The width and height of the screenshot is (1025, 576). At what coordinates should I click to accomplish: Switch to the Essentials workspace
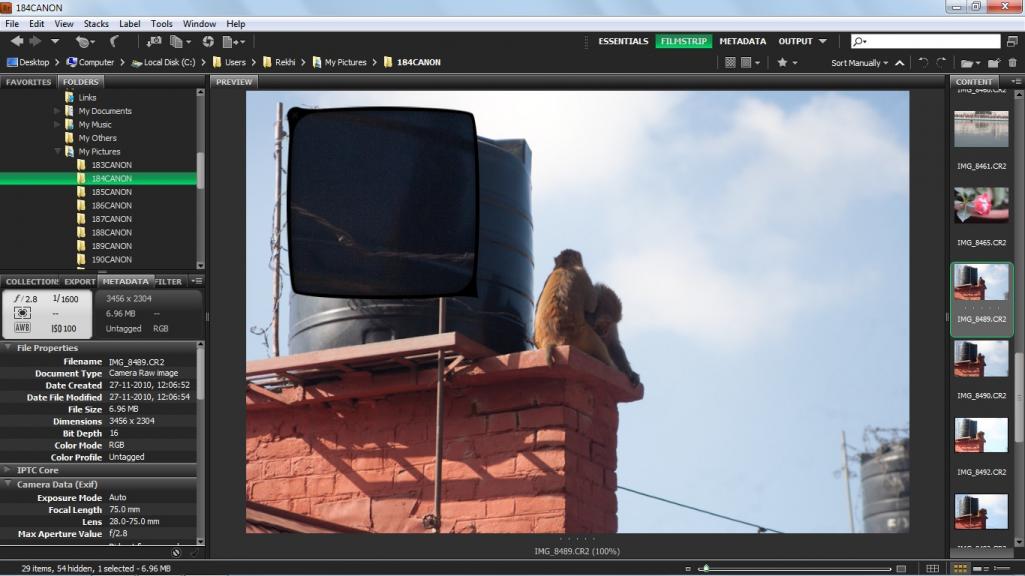[x=624, y=41]
